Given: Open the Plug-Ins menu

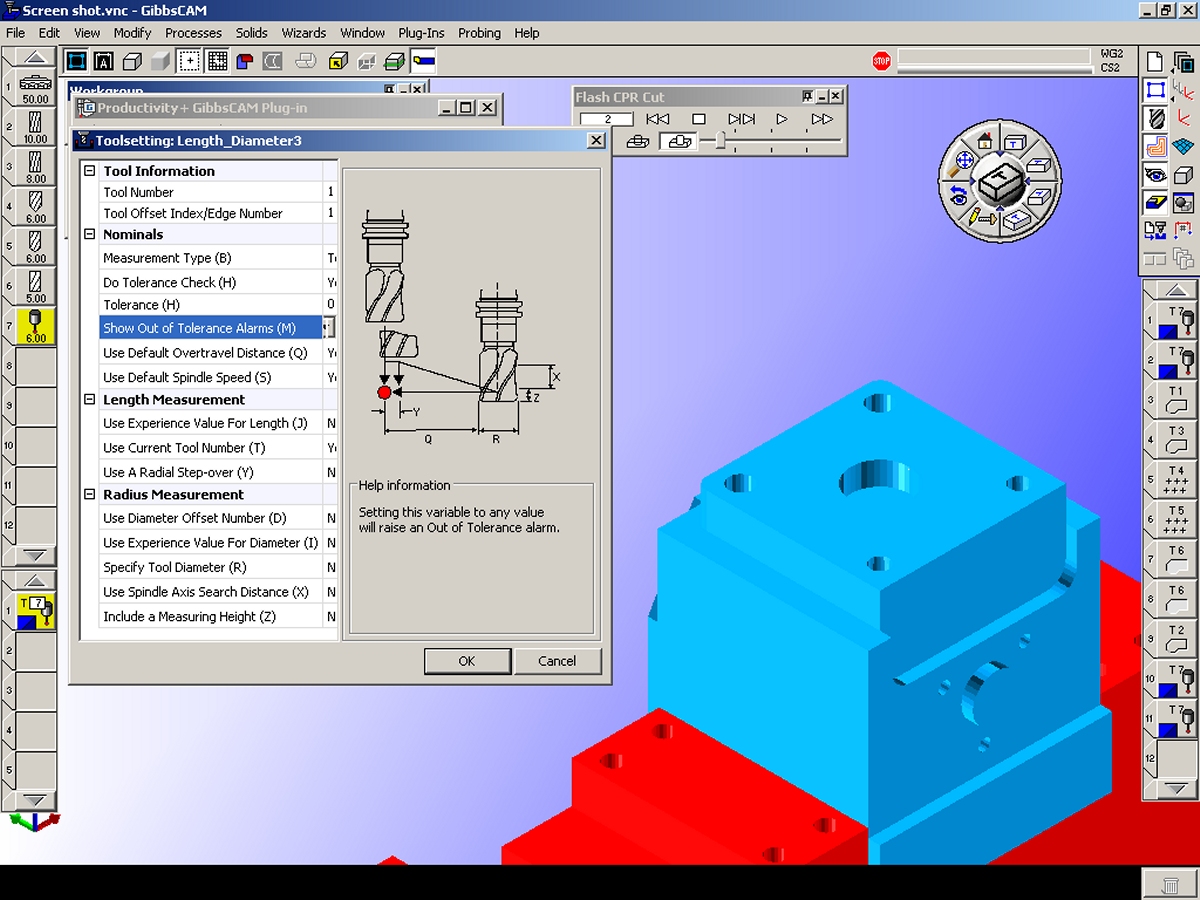Looking at the screenshot, I should click(421, 33).
